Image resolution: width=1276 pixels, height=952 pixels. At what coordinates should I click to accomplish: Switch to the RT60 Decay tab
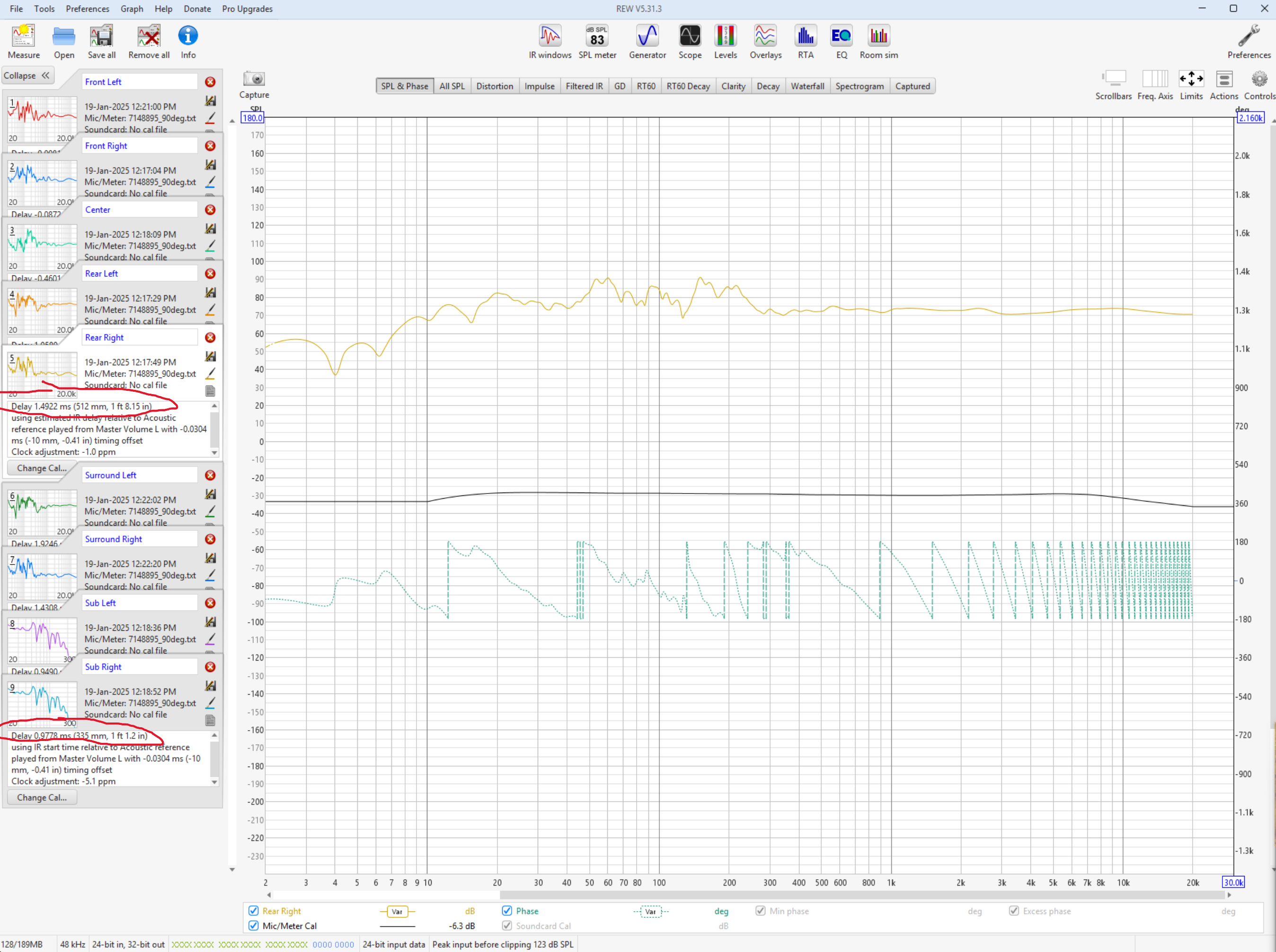tap(688, 86)
